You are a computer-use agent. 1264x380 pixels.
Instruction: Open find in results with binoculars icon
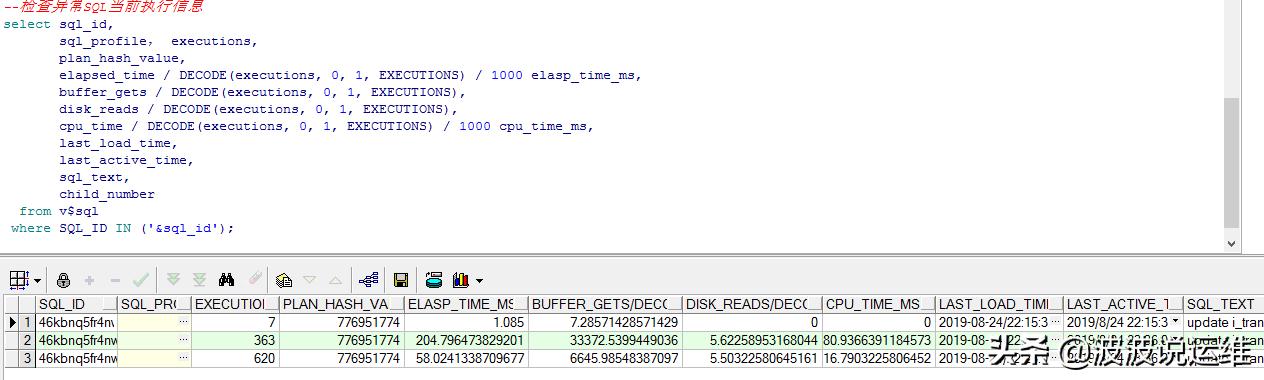(227, 281)
